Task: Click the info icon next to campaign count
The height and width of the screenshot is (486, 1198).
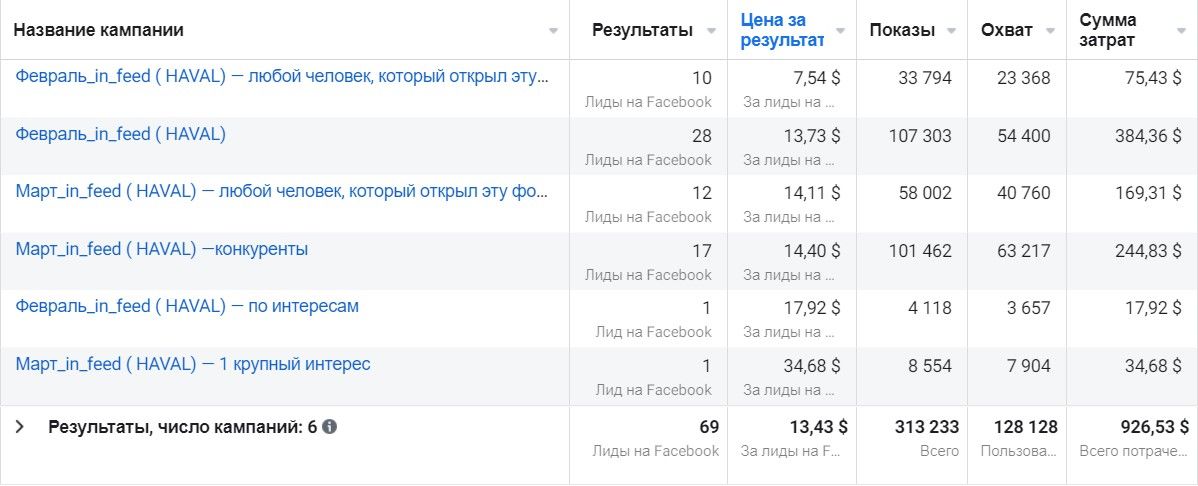Action: tap(330, 427)
